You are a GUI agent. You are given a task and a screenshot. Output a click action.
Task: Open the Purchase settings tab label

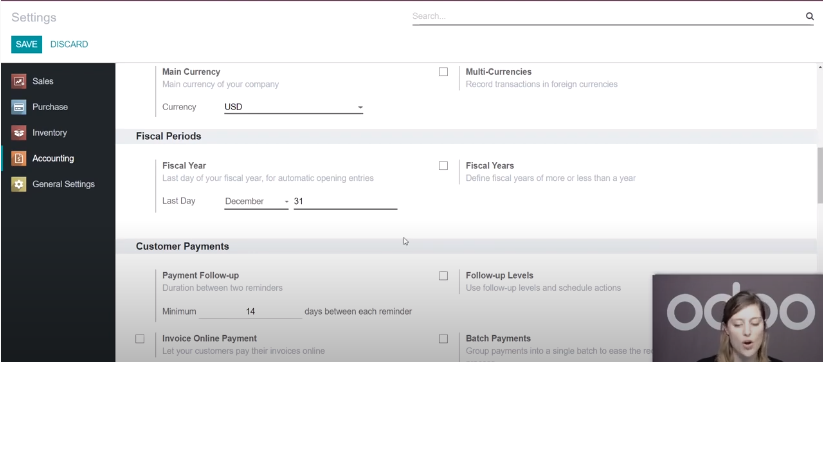[x=50, y=107]
